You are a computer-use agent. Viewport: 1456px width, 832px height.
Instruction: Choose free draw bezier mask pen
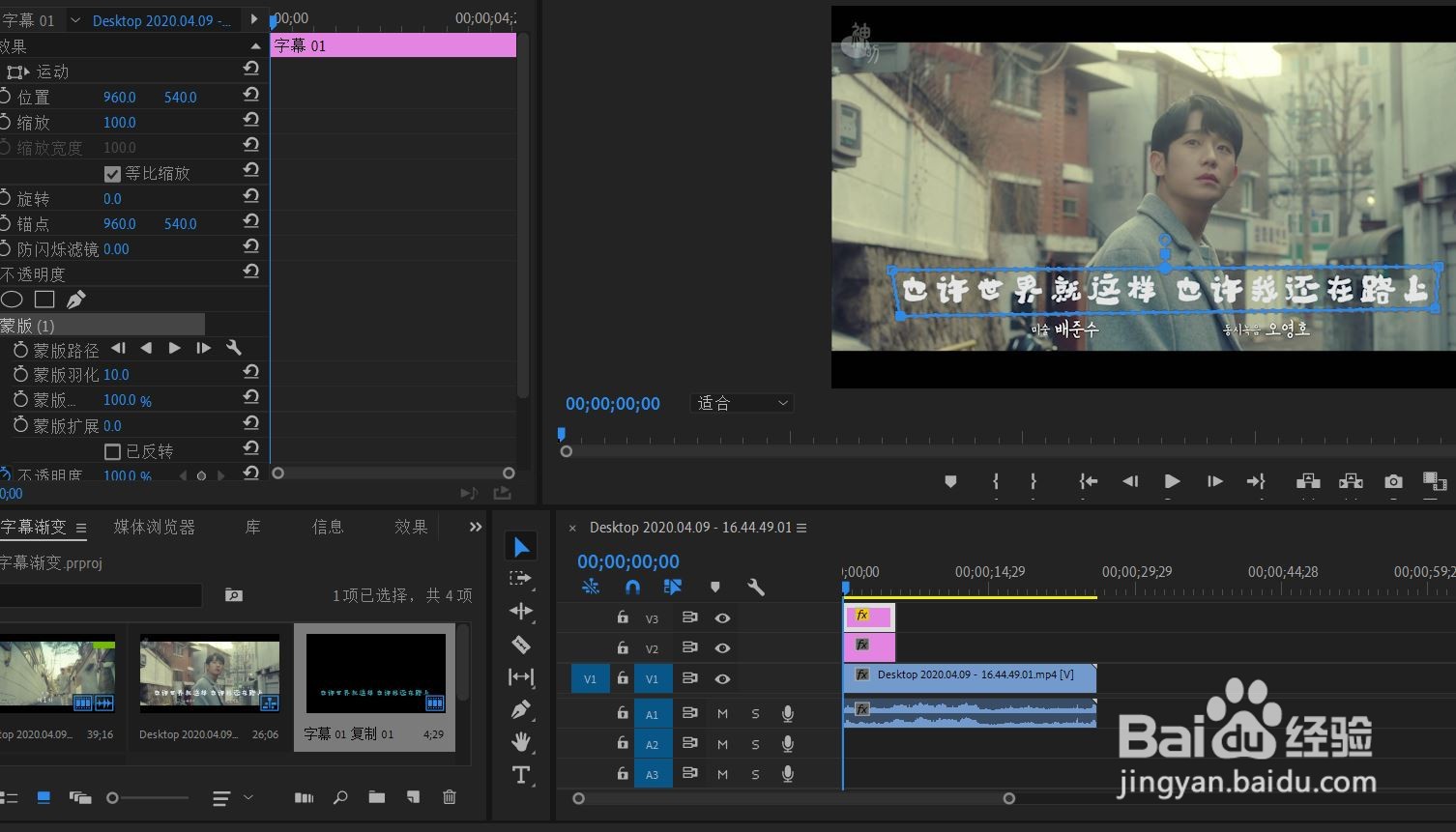tap(76, 300)
